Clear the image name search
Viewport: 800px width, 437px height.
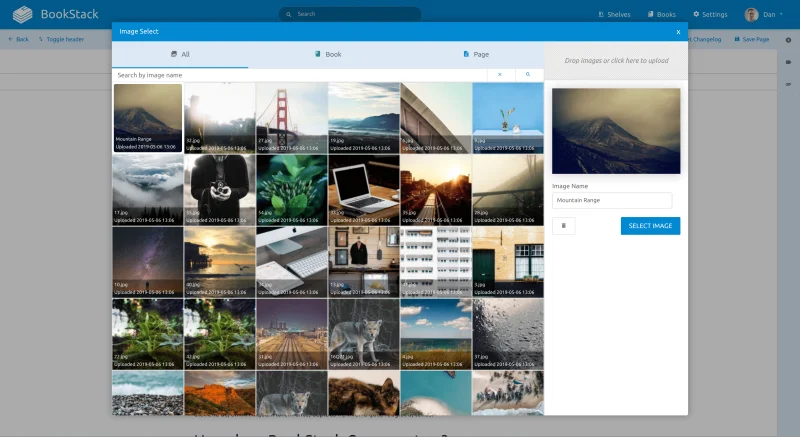click(500, 75)
